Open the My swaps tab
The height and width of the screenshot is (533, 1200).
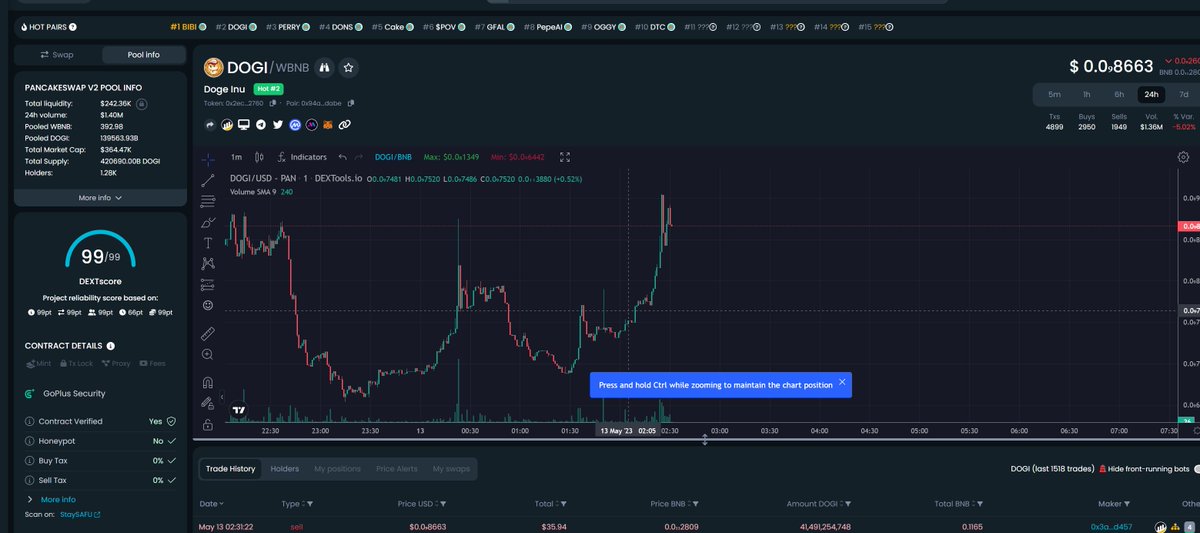[451, 468]
